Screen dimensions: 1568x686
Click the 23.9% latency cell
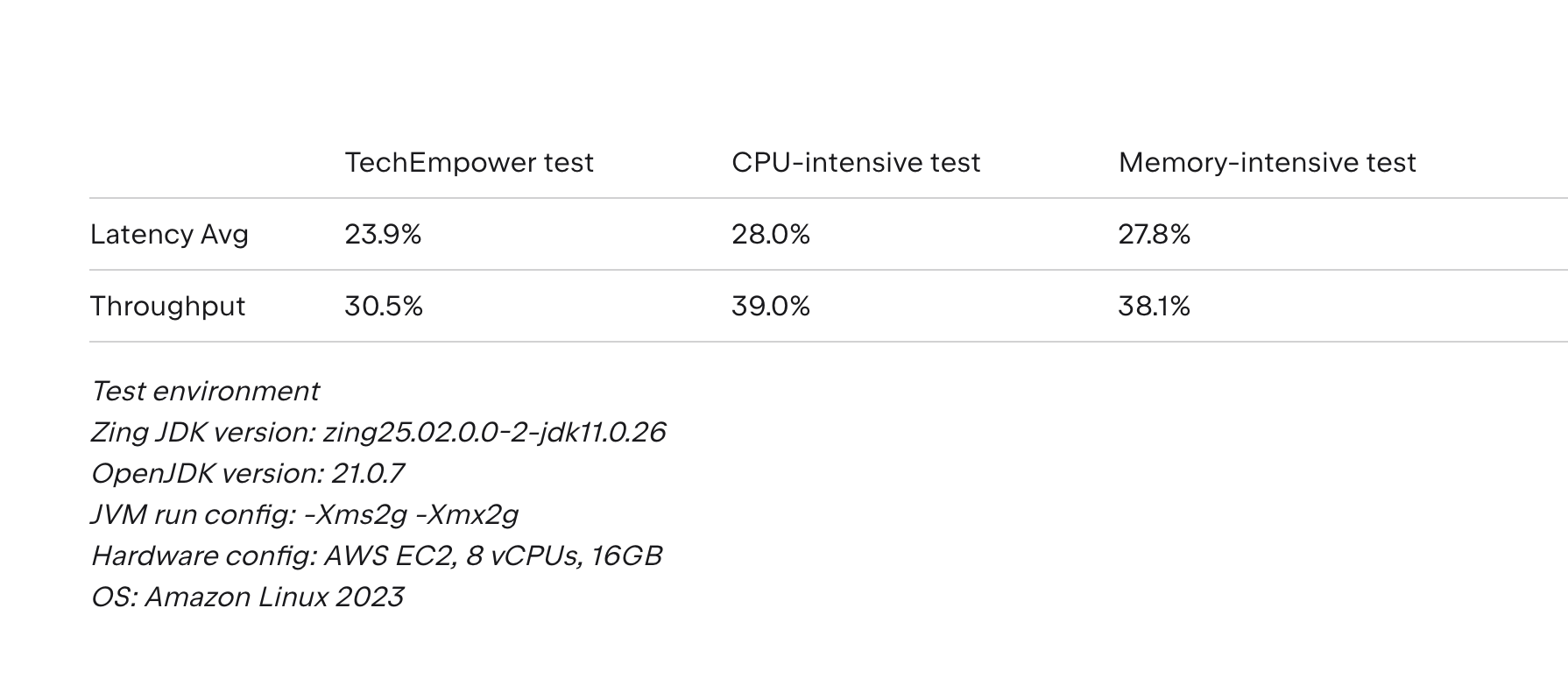[x=383, y=234]
